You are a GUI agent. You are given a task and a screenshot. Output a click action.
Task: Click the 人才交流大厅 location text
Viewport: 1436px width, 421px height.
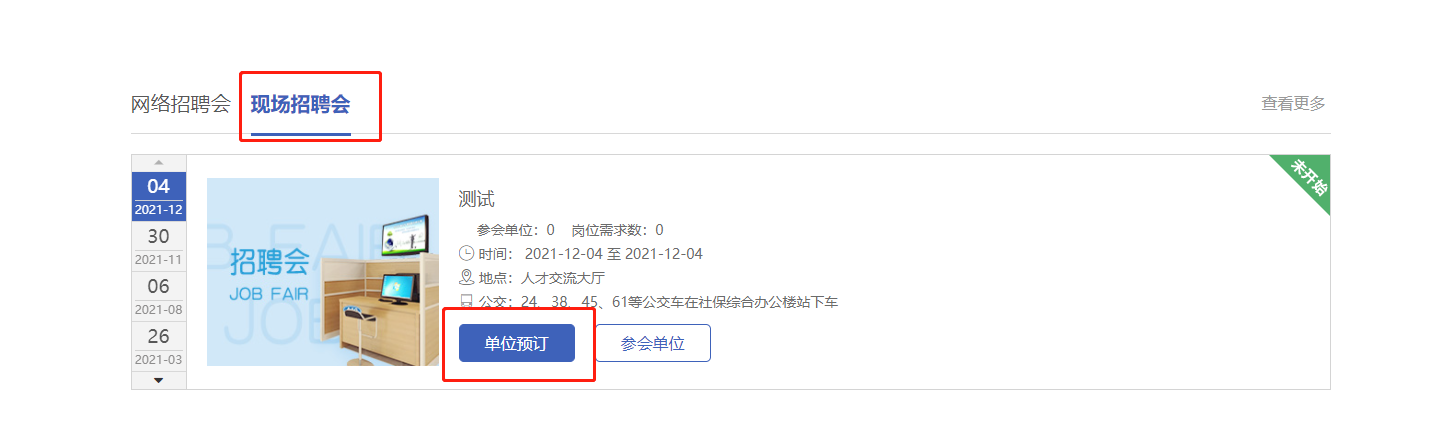coord(563,278)
